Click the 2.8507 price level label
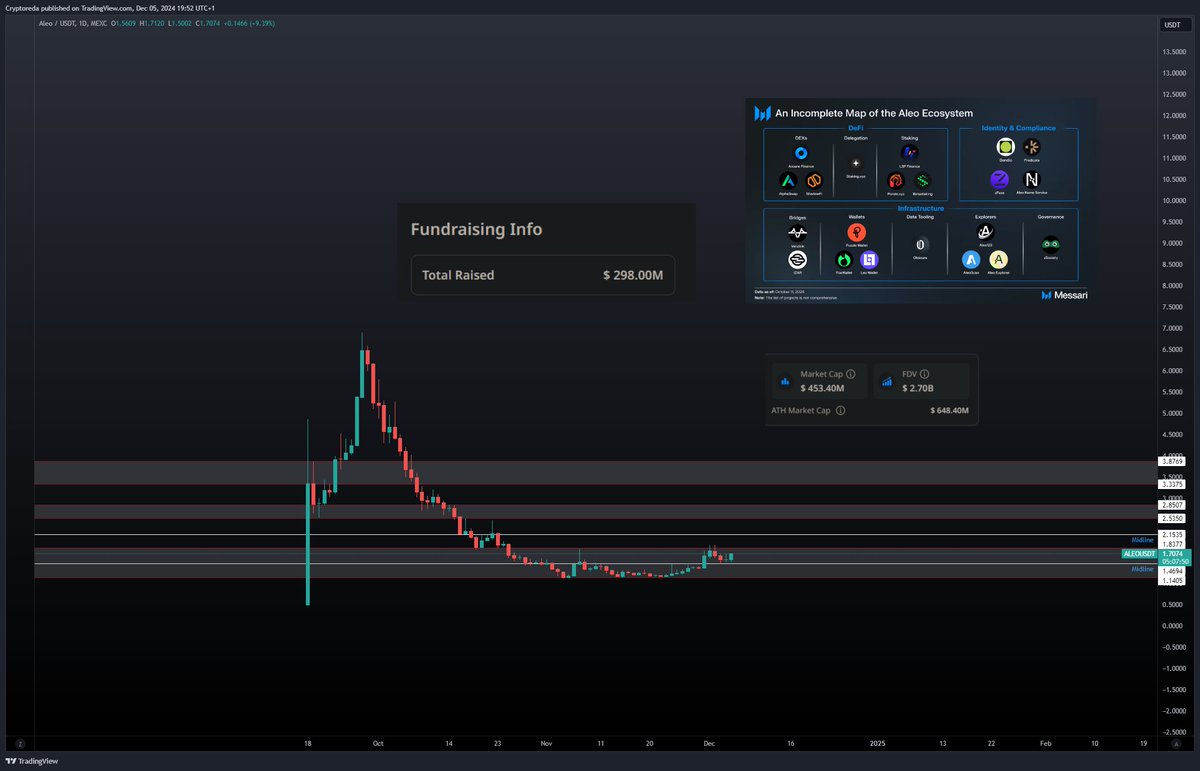Image resolution: width=1200 pixels, height=771 pixels. pos(1172,505)
